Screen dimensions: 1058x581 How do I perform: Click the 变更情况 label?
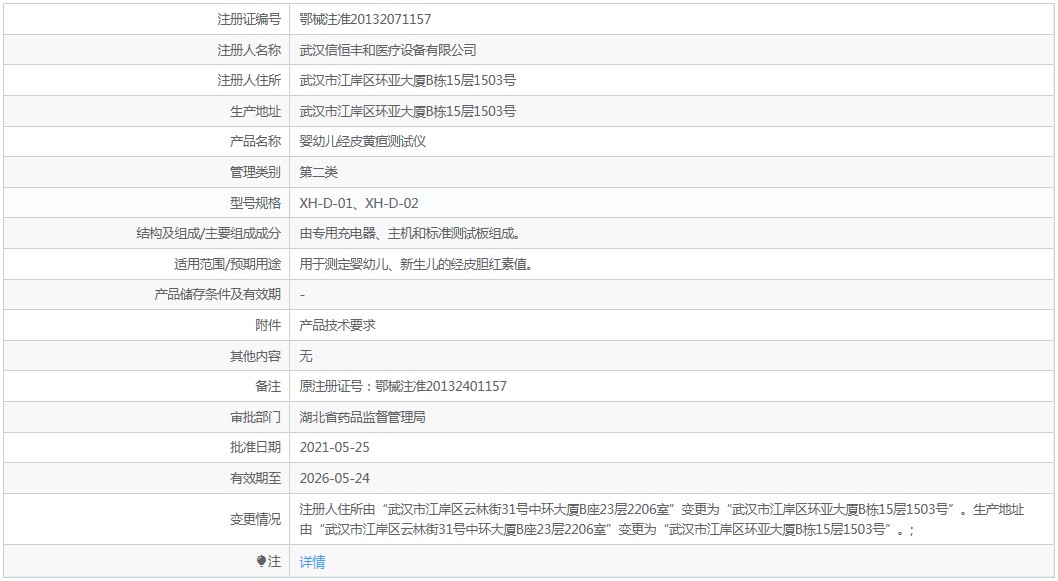tap(256, 519)
